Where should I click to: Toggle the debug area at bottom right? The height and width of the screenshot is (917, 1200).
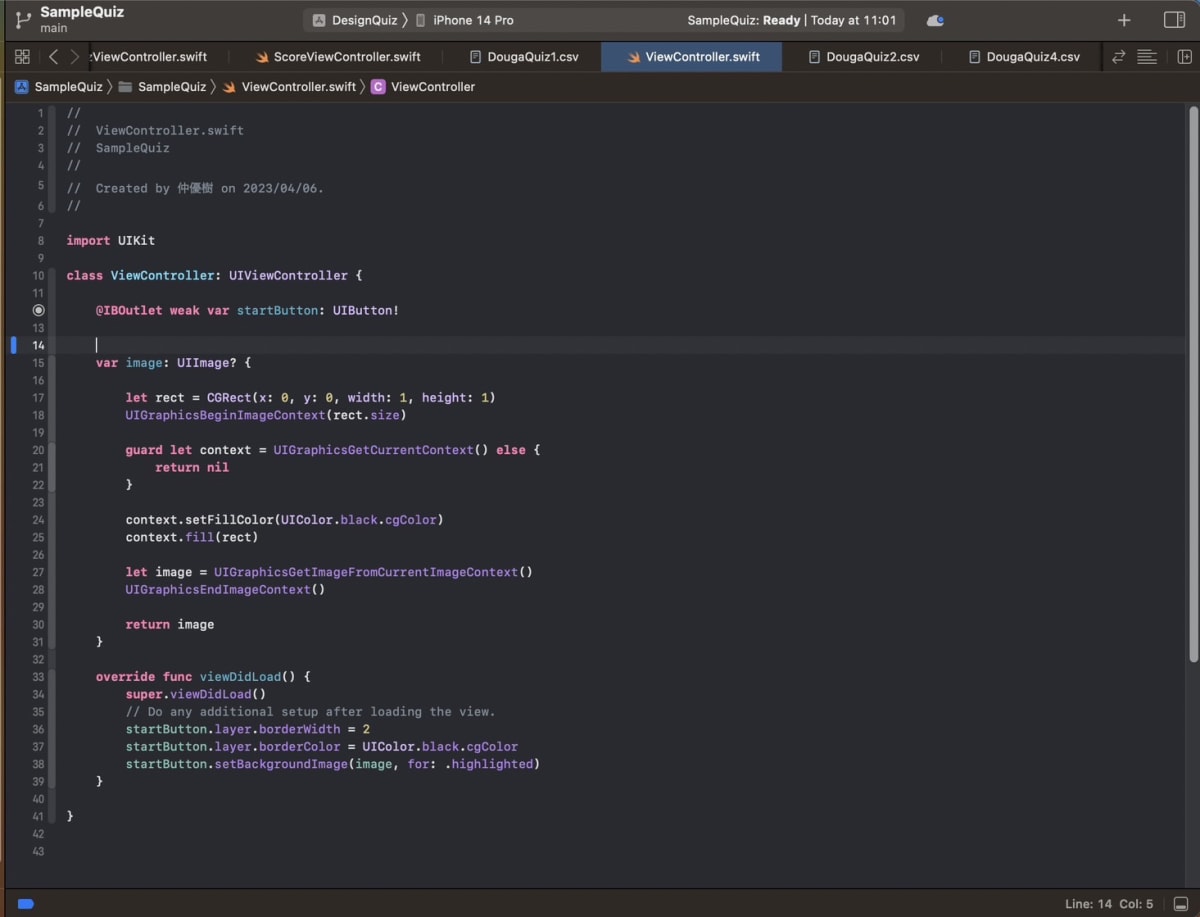tap(1181, 904)
